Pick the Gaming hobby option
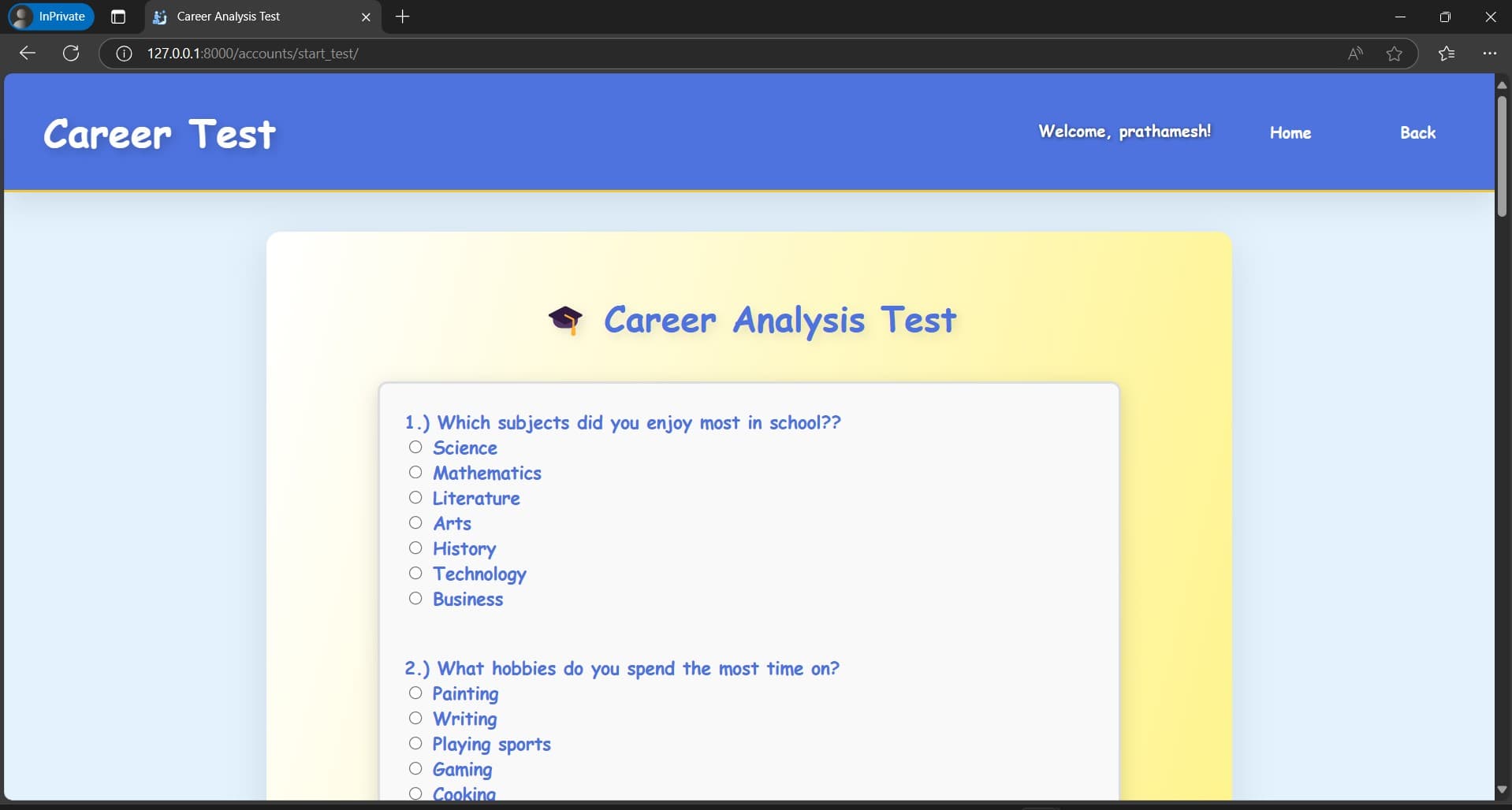The image size is (1512, 810). tap(415, 769)
